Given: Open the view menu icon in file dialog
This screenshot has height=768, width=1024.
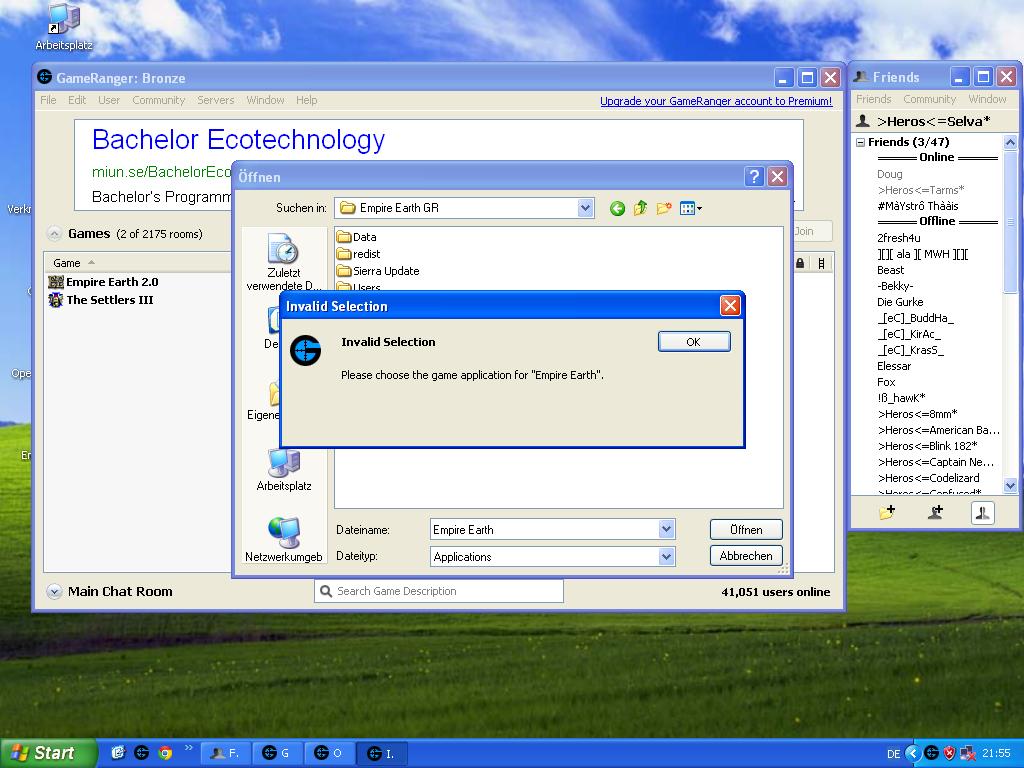Looking at the screenshot, I should coord(690,208).
